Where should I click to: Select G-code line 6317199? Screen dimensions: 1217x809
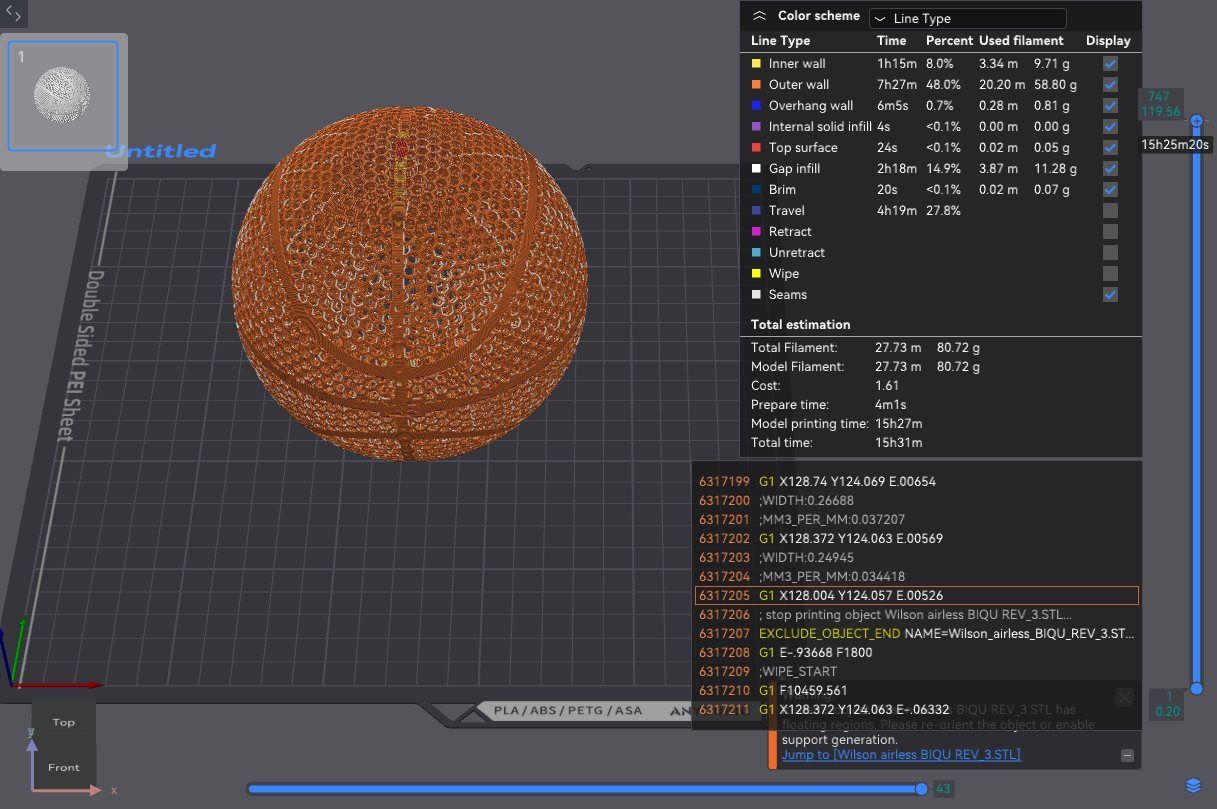917,481
